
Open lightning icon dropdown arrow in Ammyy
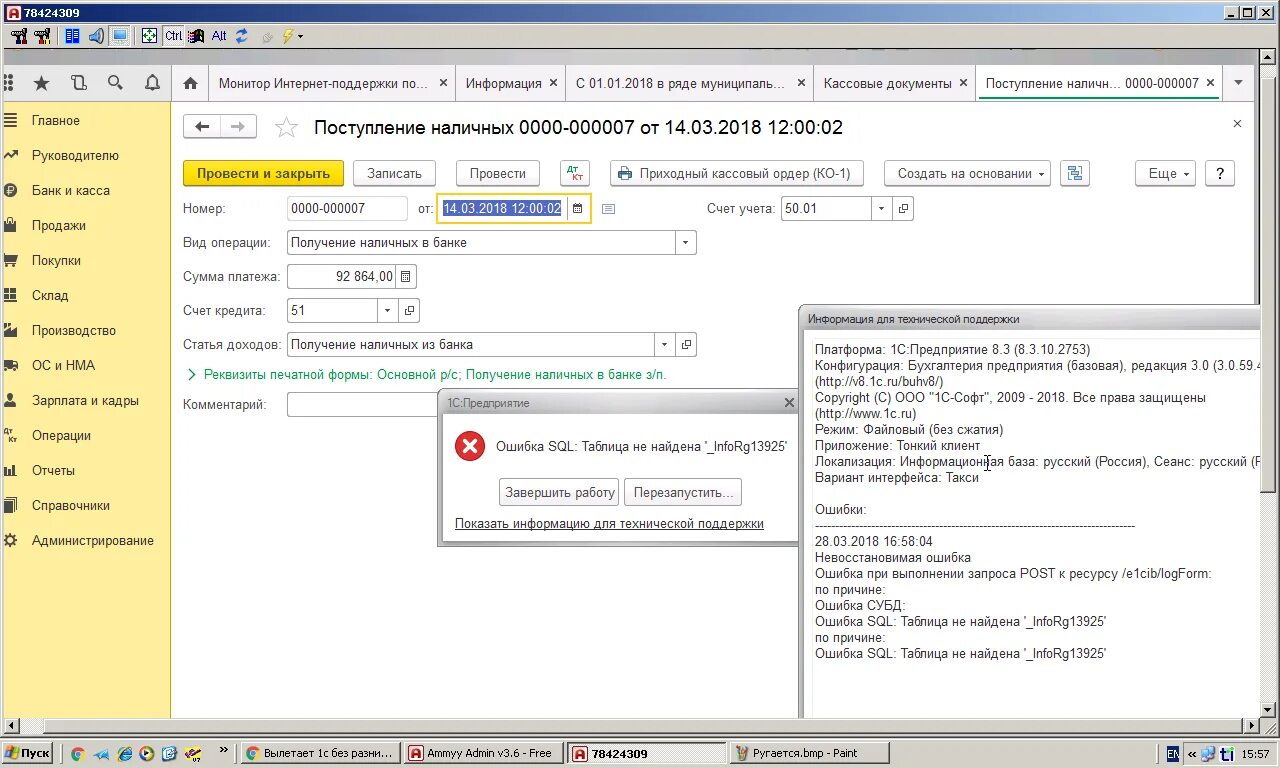point(300,36)
